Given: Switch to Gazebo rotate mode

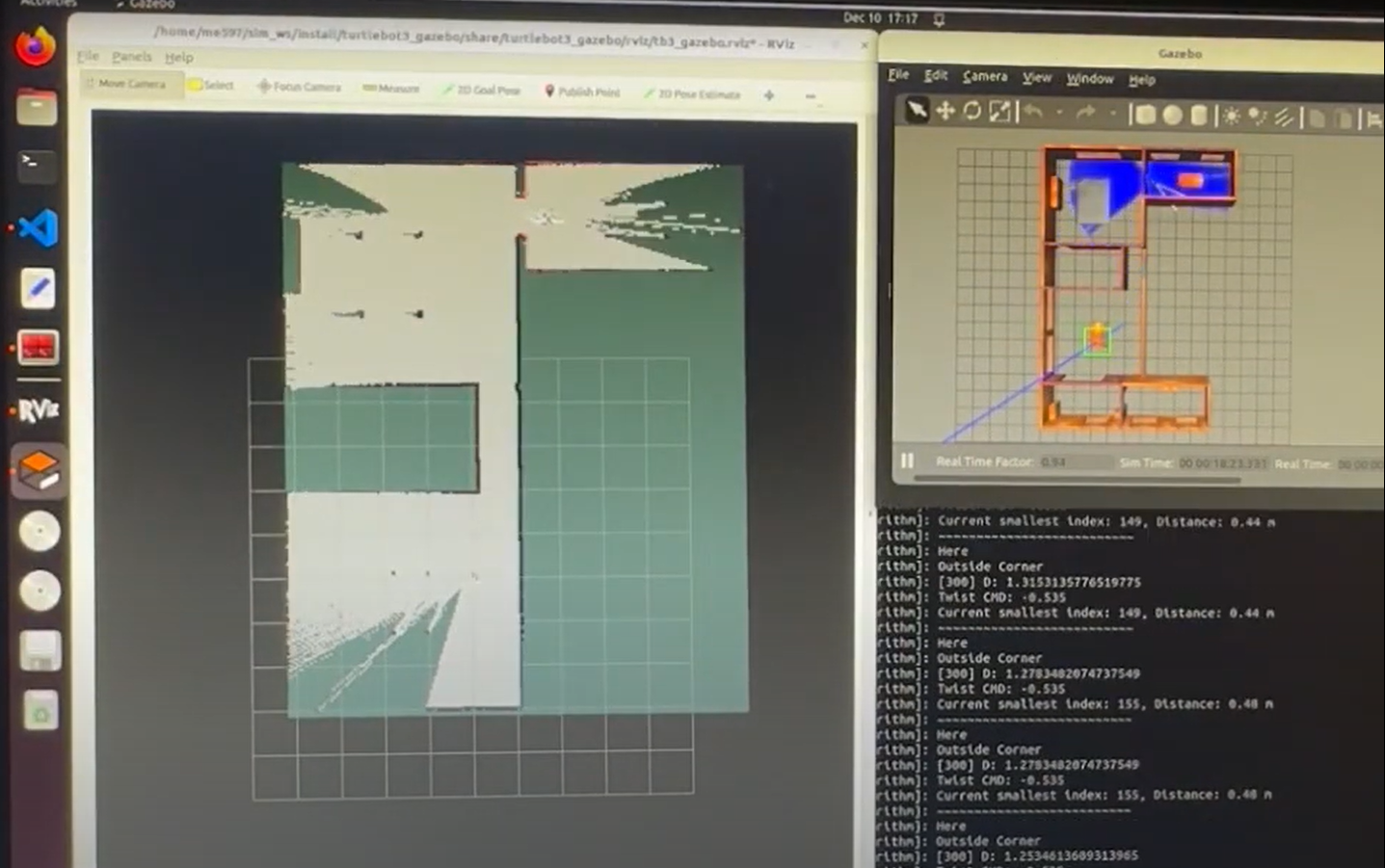Looking at the screenshot, I should coord(972,111).
